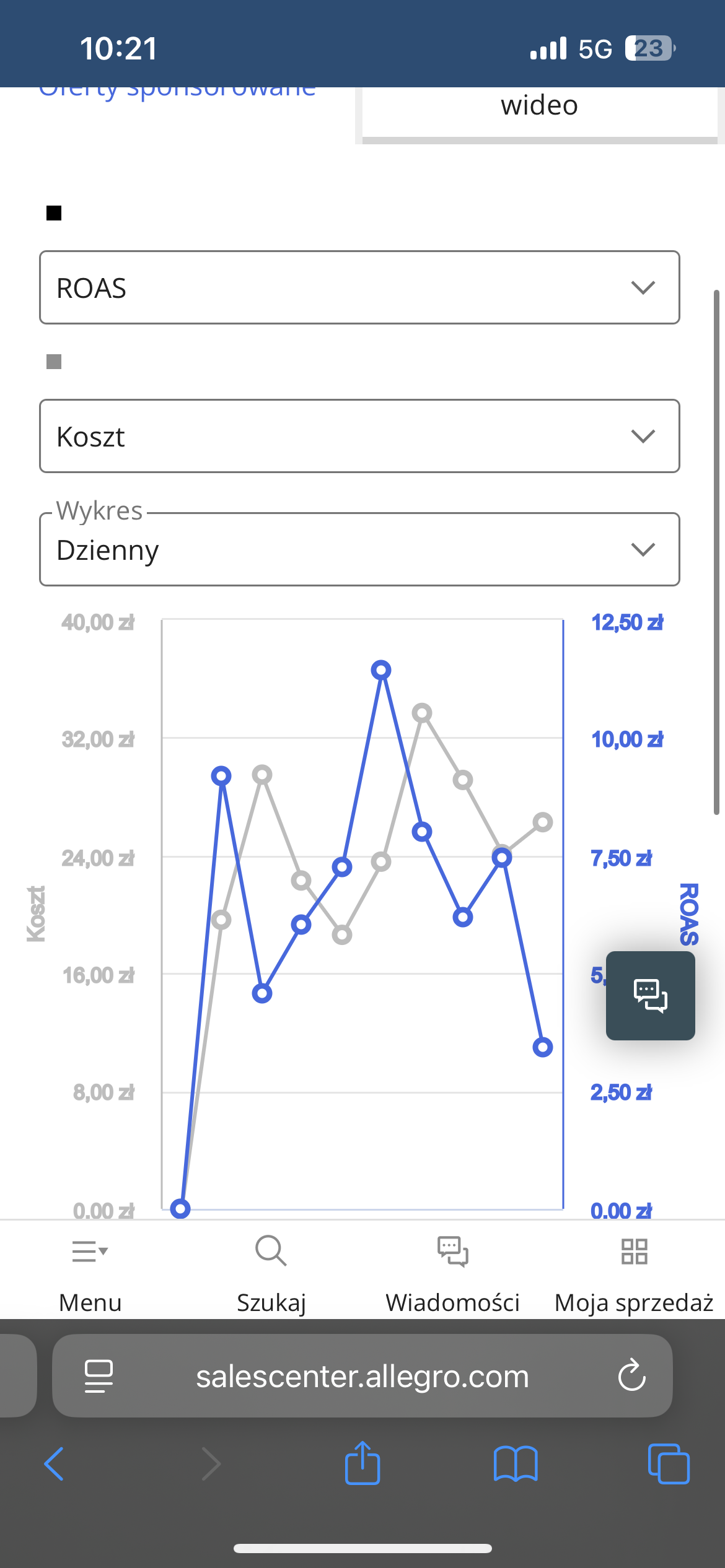Switch to the Wiadomości tab
The image size is (725, 1568).
coord(453,1274)
